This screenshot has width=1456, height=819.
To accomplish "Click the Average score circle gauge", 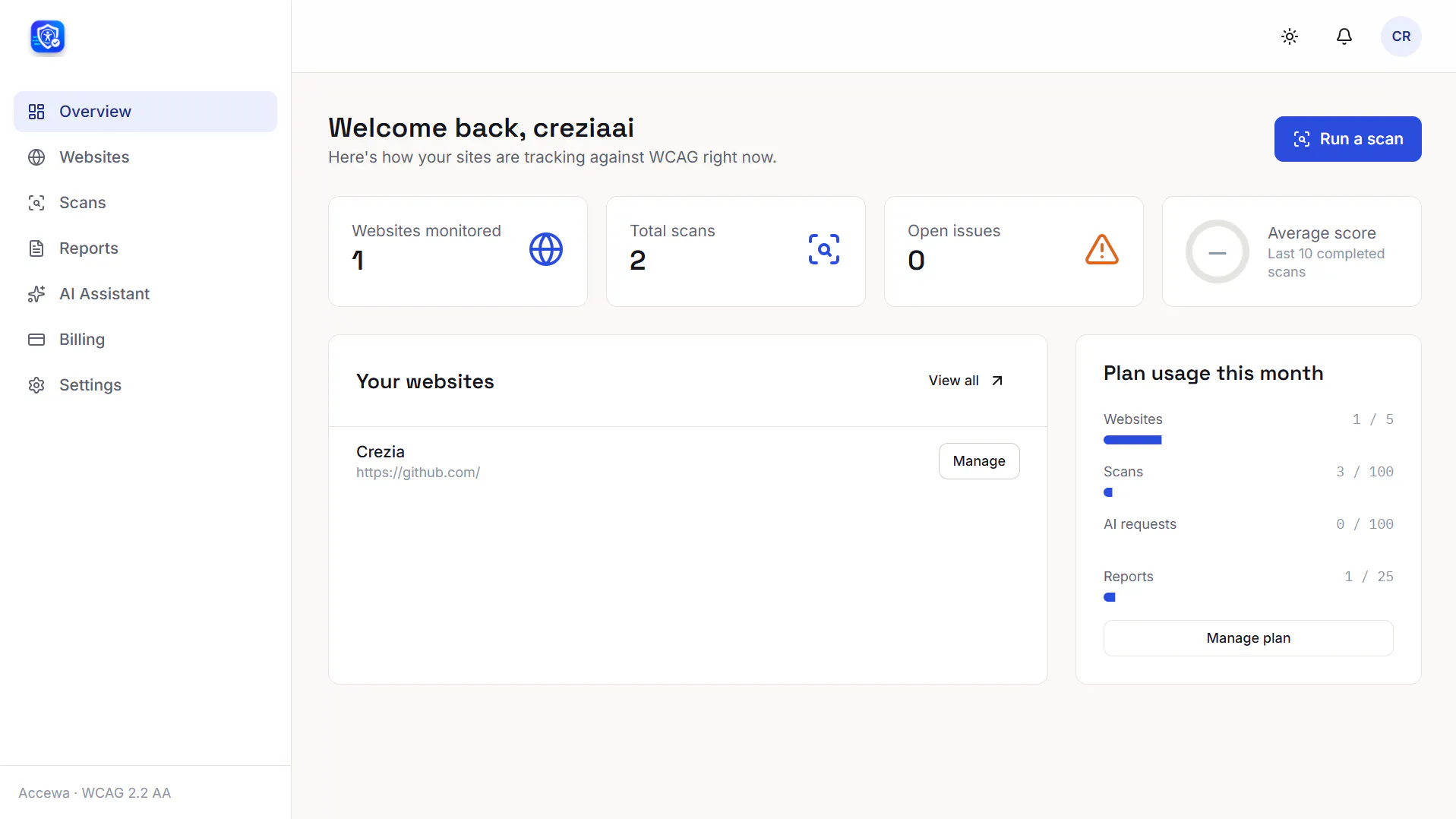I will [1218, 251].
